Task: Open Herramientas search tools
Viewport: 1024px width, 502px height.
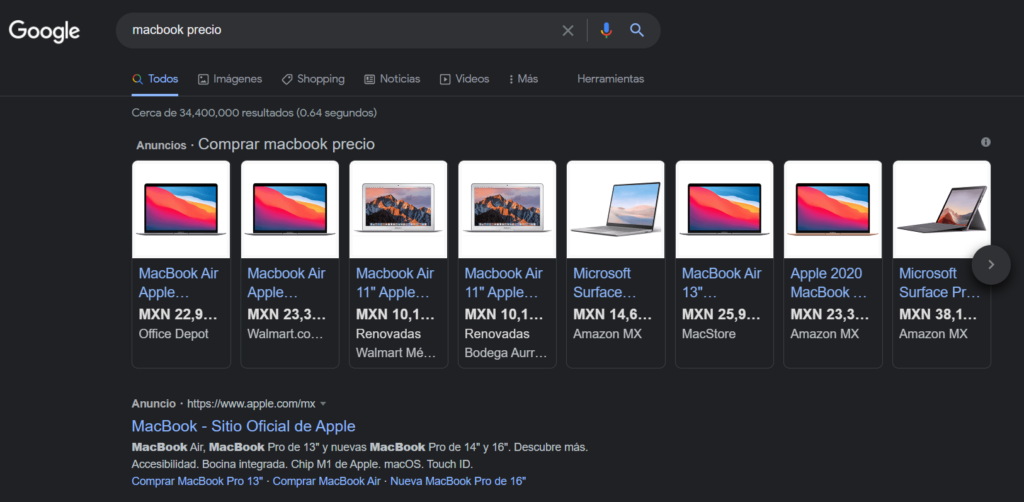Action: (610, 79)
